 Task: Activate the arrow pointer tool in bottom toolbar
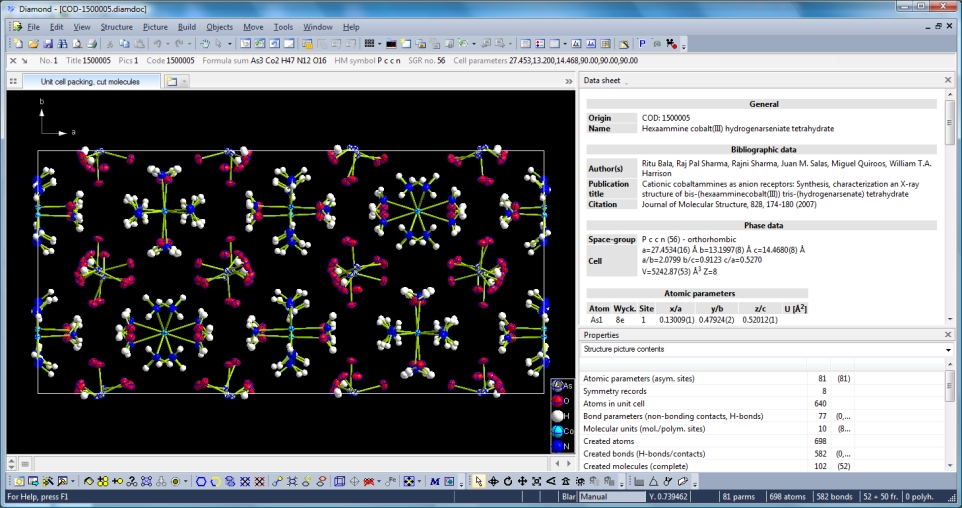point(479,481)
